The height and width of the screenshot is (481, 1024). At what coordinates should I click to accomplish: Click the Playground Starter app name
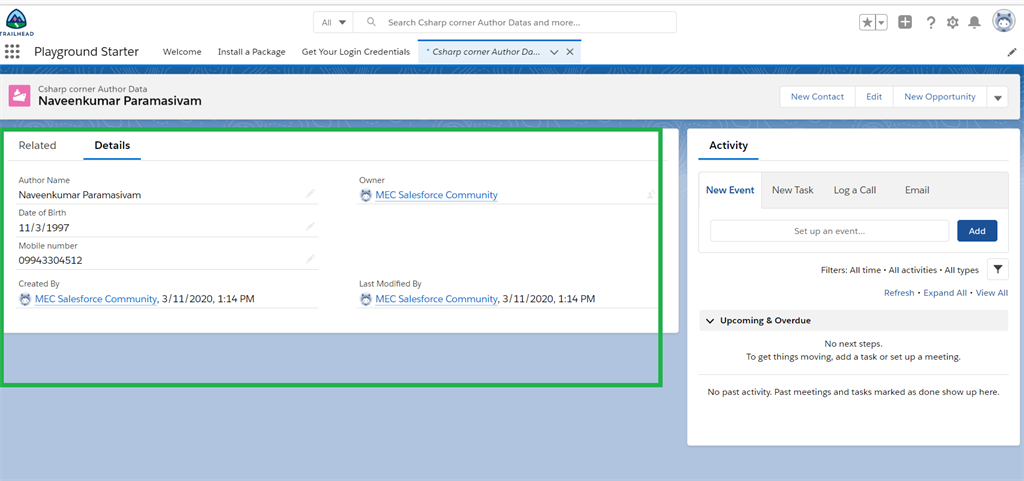(x=86, y=52)
